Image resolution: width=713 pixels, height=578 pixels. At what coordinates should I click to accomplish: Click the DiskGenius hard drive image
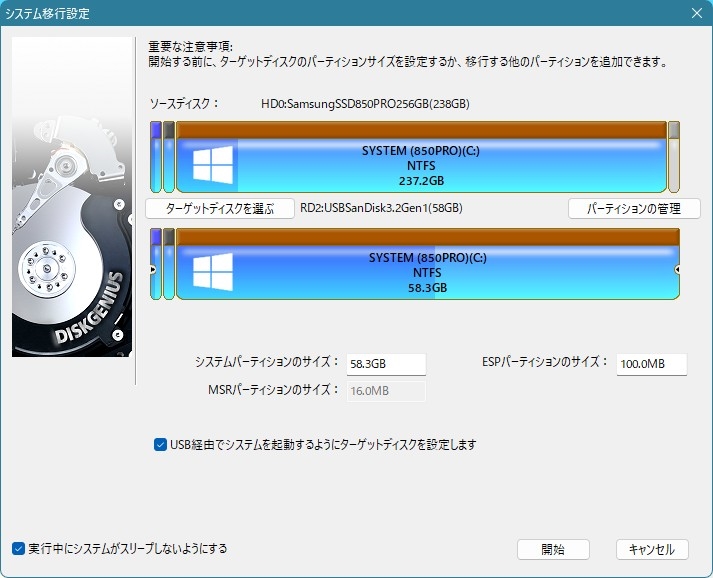pyautogui.click(x=72, y=197)
